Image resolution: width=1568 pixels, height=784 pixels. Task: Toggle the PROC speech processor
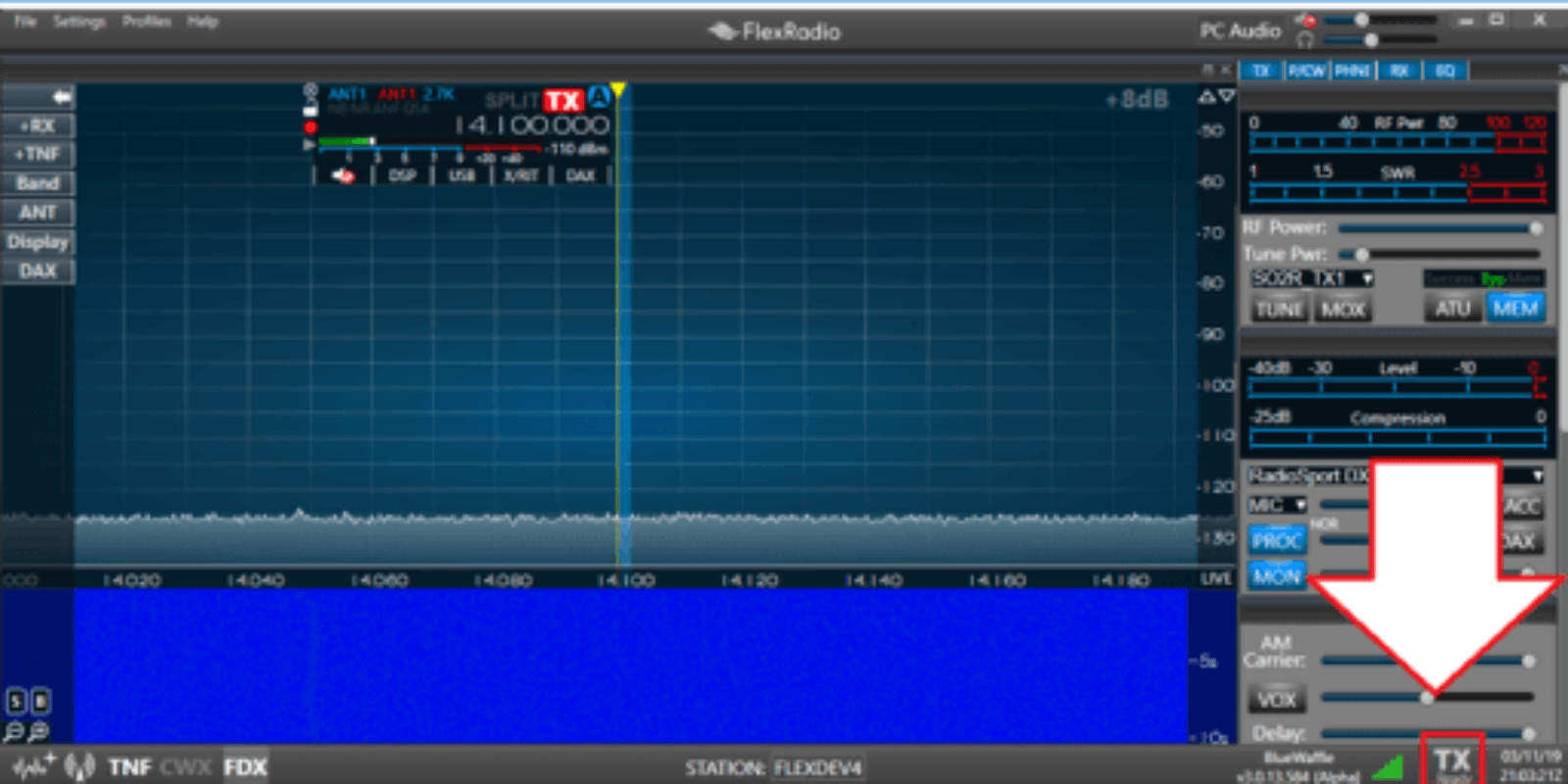pyautogui.click(x=1276, y=540)
